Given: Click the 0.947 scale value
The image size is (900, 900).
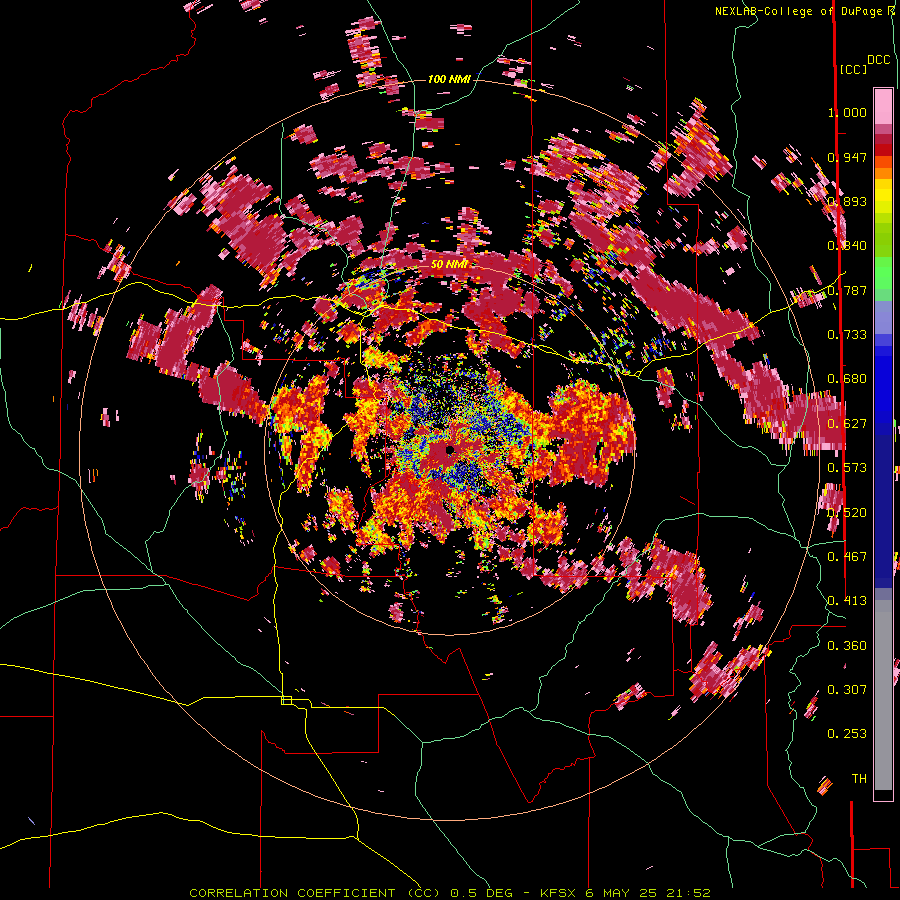Looking at the screenshot, I should [x=847, y=157].
